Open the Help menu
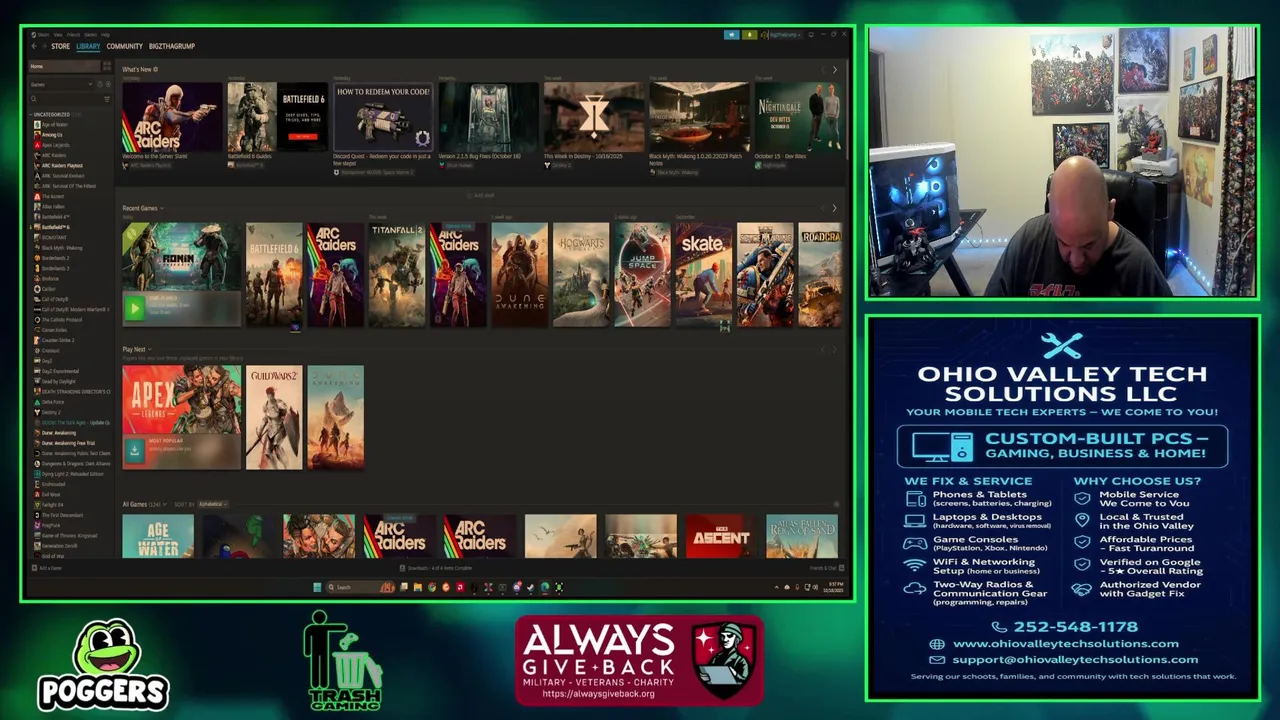 [x=105, y=35]
